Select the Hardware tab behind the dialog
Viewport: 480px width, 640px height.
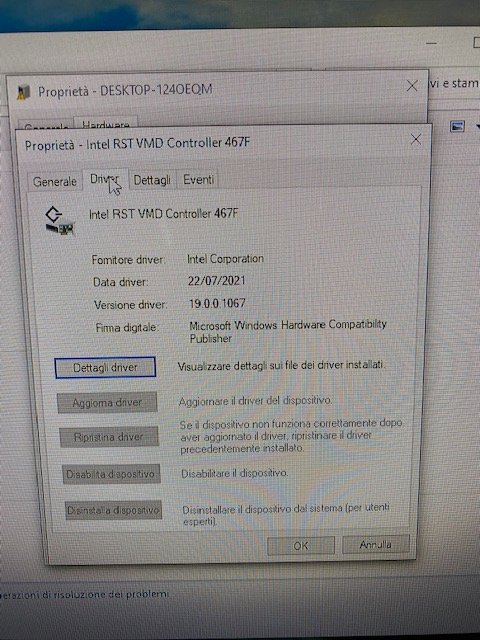106,124
